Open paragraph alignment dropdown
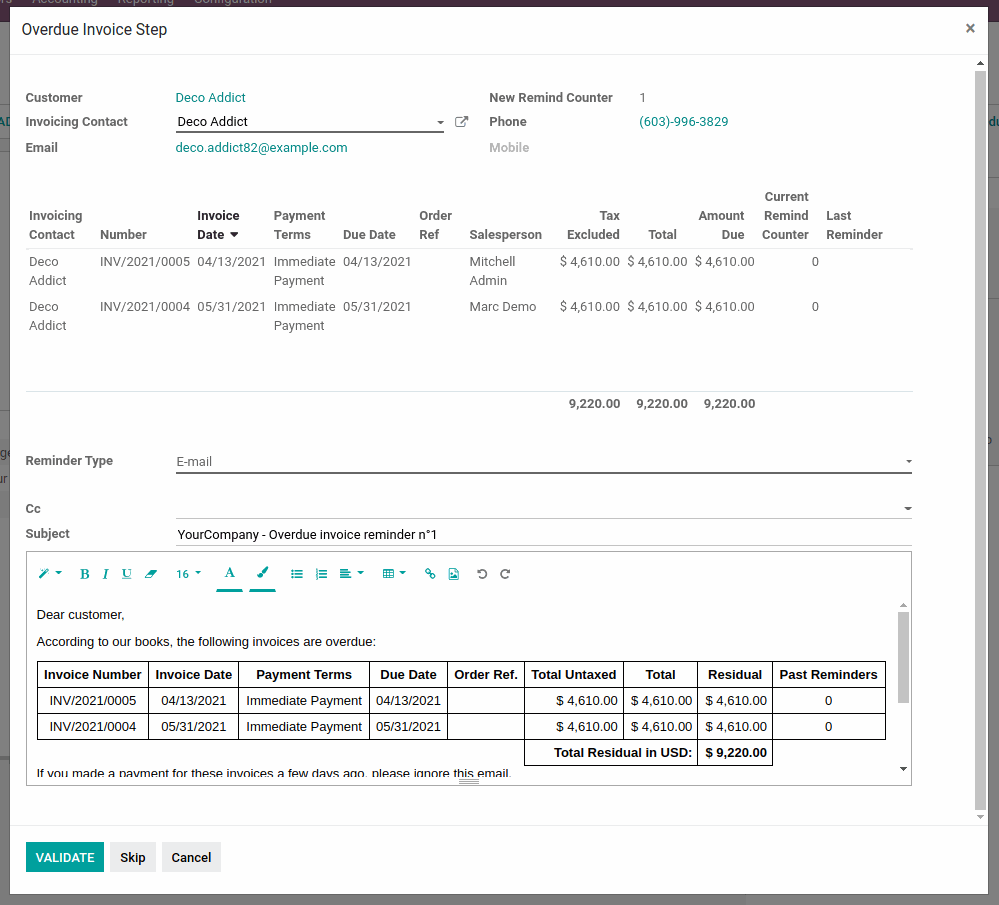Viewport: 999px width, 905px height. [351, 574]
